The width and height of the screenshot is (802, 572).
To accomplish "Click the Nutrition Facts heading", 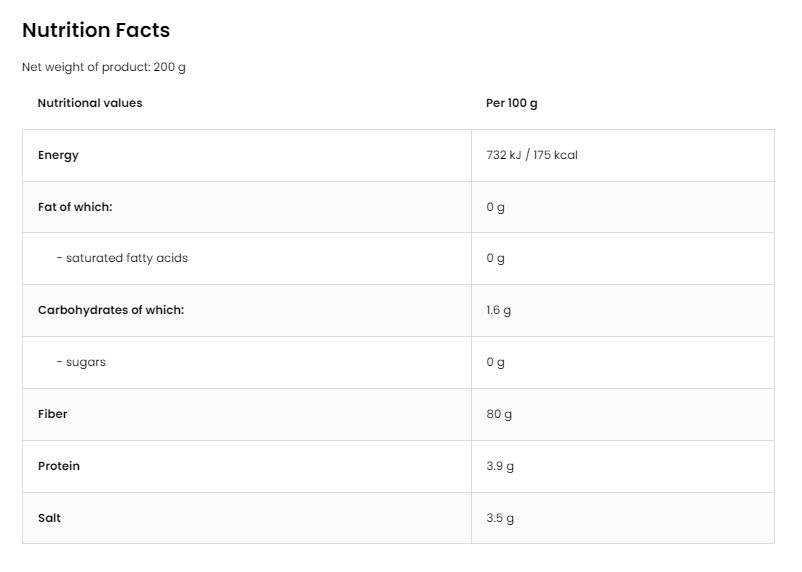I will coord(96,30).
